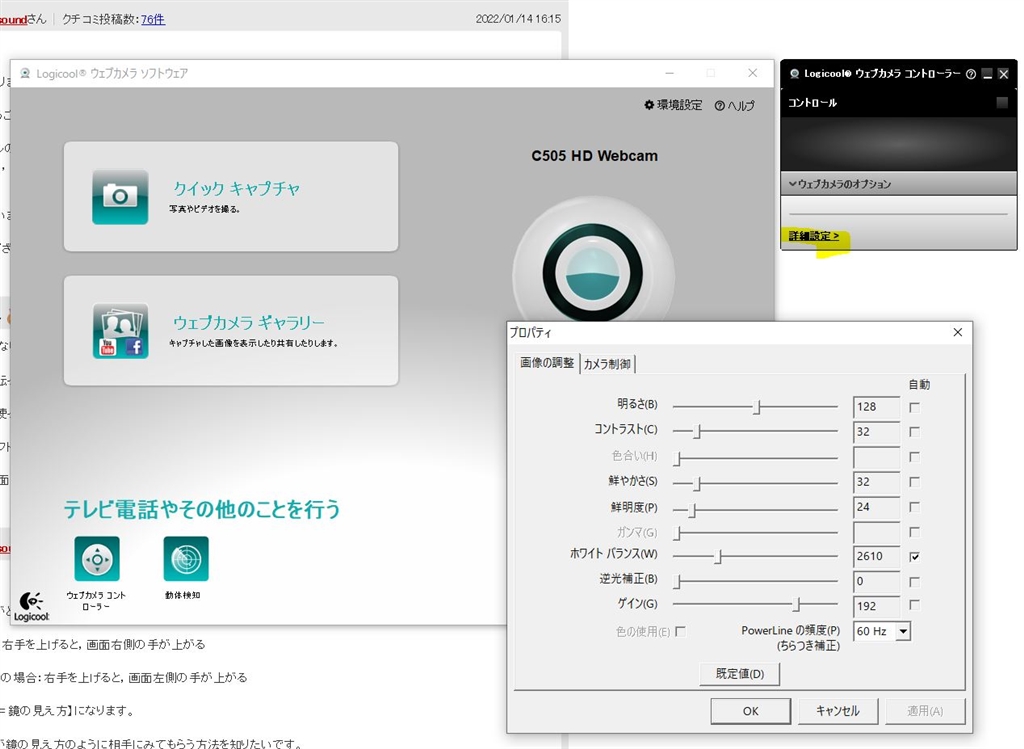The height and width of the screenshot is (749, 1024).
Task: Click the 鮮明度 sharpness slider handle
Action: pos(693,509)
